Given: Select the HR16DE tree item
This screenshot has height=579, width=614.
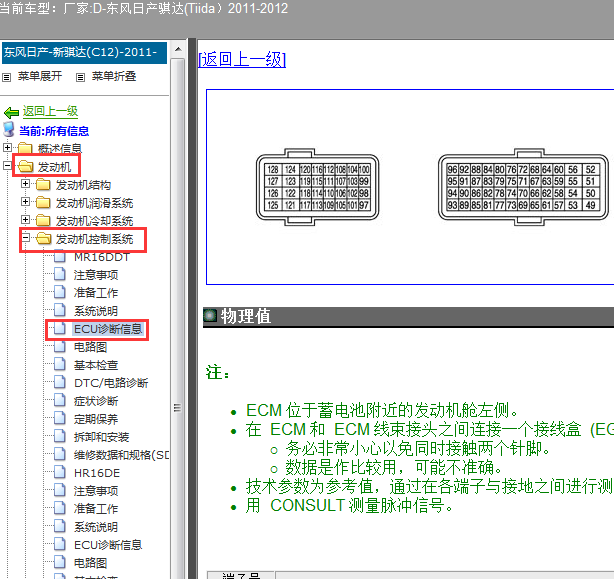Looking at the screenshot, I should (x=97, y=473).
